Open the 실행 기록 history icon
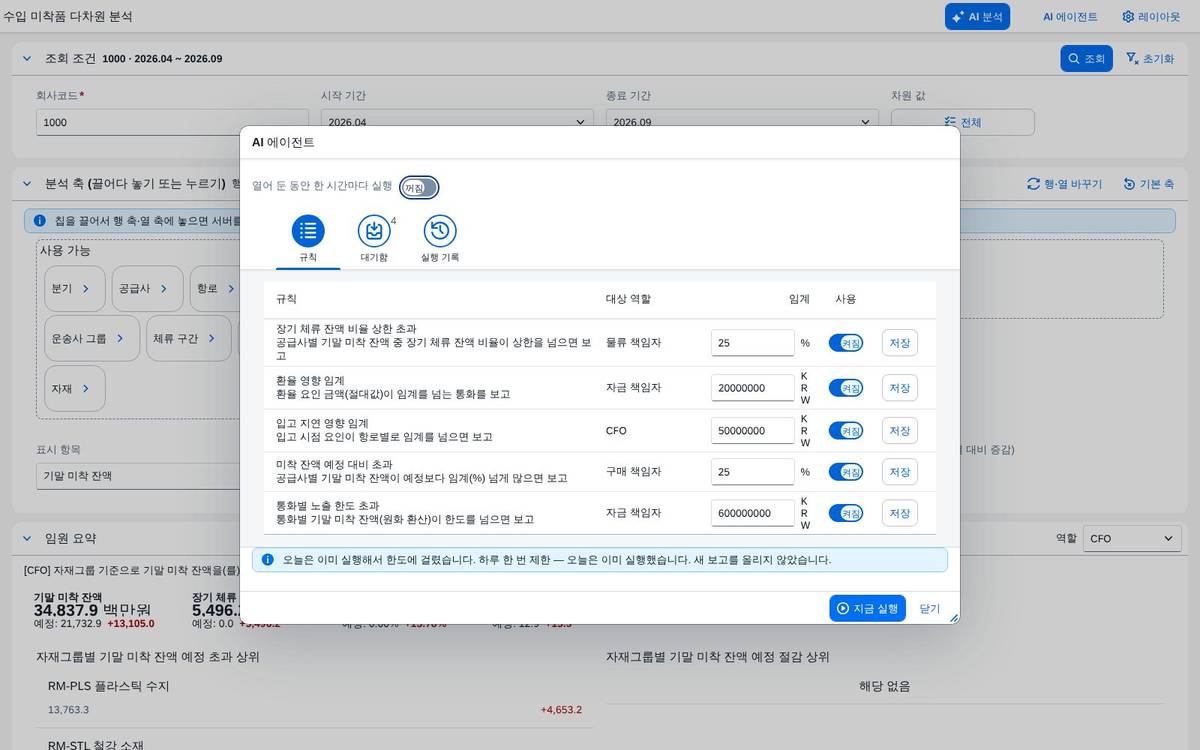Image resolution: width=1200 pixels, height=750 pixels. pyautogui.click(x=440, y=231)
